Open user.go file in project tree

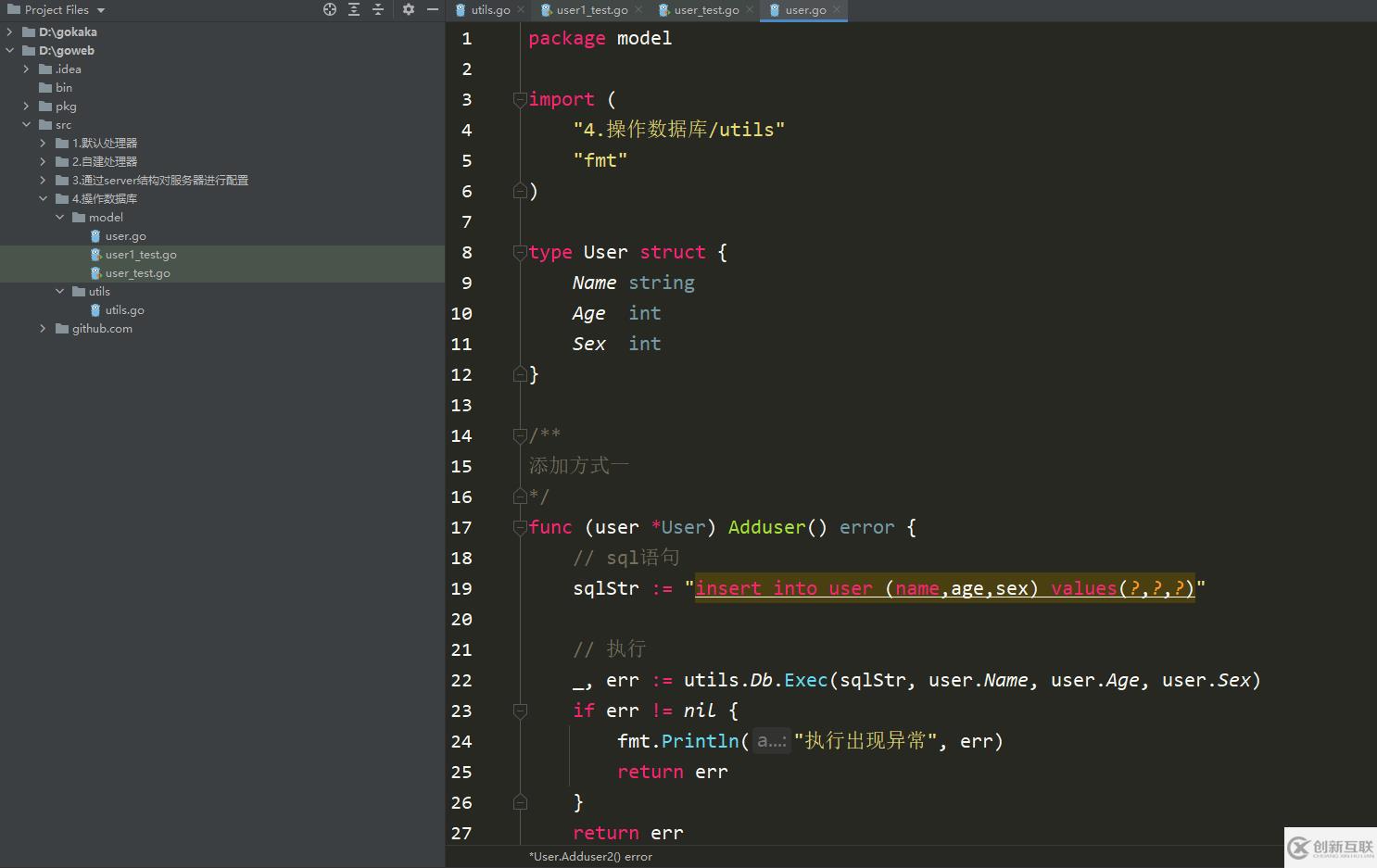[x=125, y=236]
